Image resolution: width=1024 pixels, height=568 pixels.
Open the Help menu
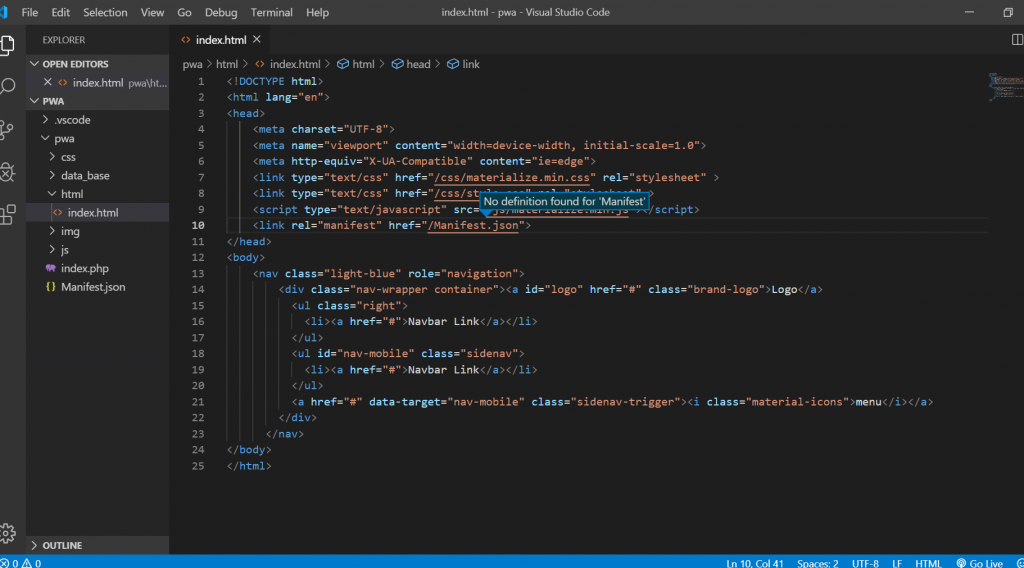click(x=317, y=12)
